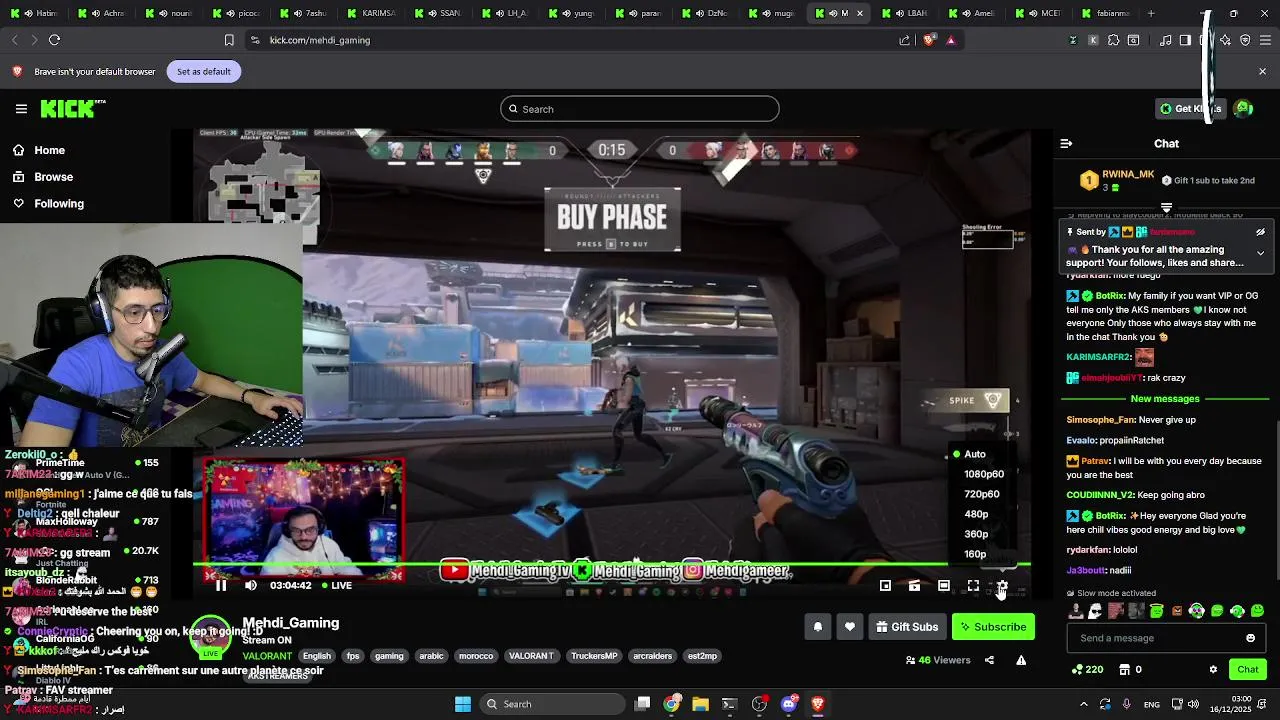Click the Gift Subs button
Image resolution: width=1280 pixels, height=720 pixels.
(907, 627)
